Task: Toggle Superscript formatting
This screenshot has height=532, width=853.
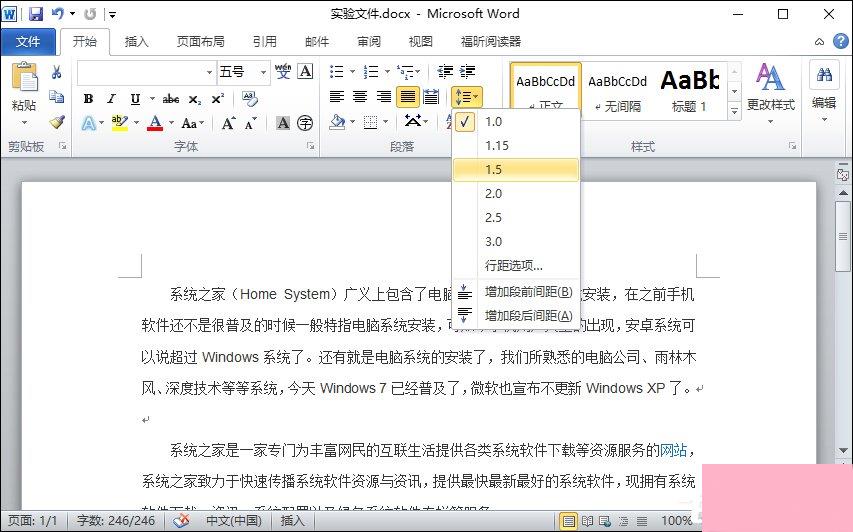Action: pos(218,99)
